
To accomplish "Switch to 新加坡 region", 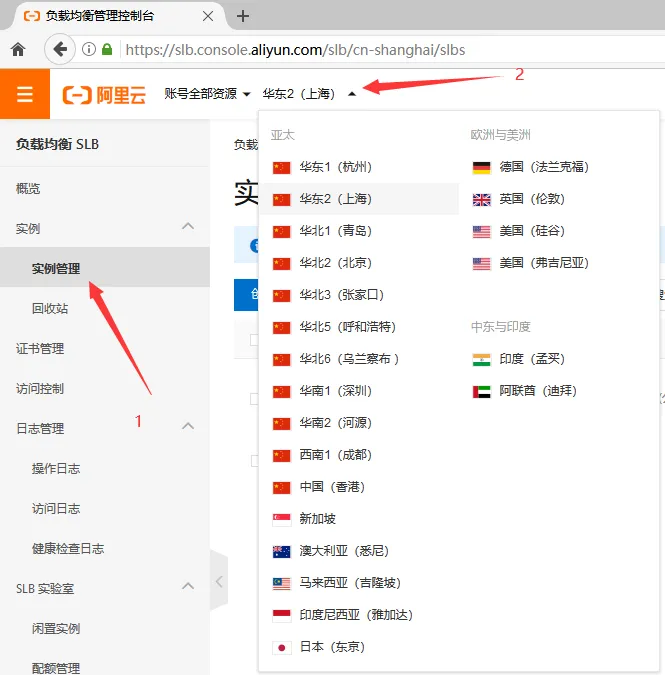I will click(359, 519).
